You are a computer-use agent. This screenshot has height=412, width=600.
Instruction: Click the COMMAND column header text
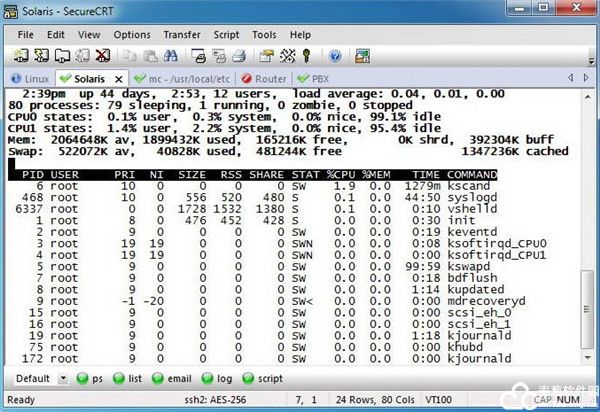pos(472,175)
